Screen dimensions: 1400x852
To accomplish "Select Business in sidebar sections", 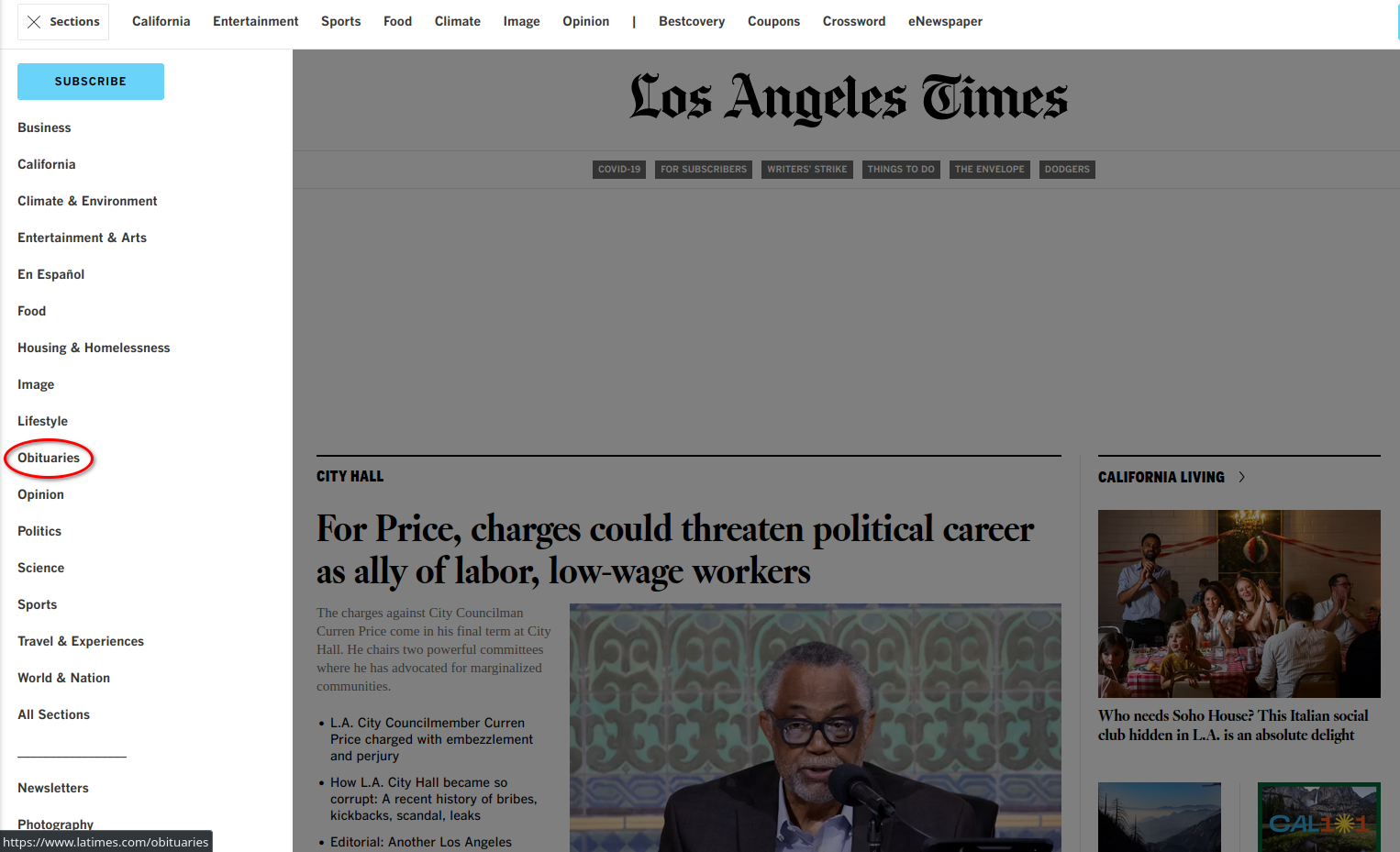I will click(44, 127).
